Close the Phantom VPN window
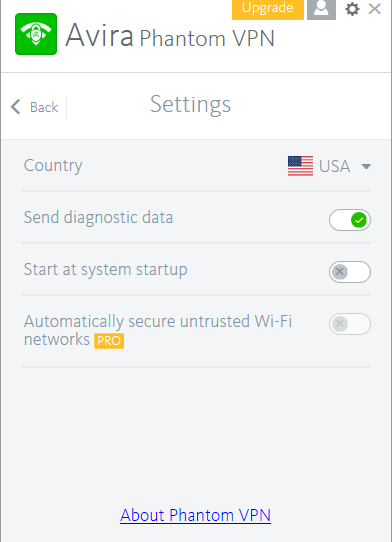 coord(375,9)
